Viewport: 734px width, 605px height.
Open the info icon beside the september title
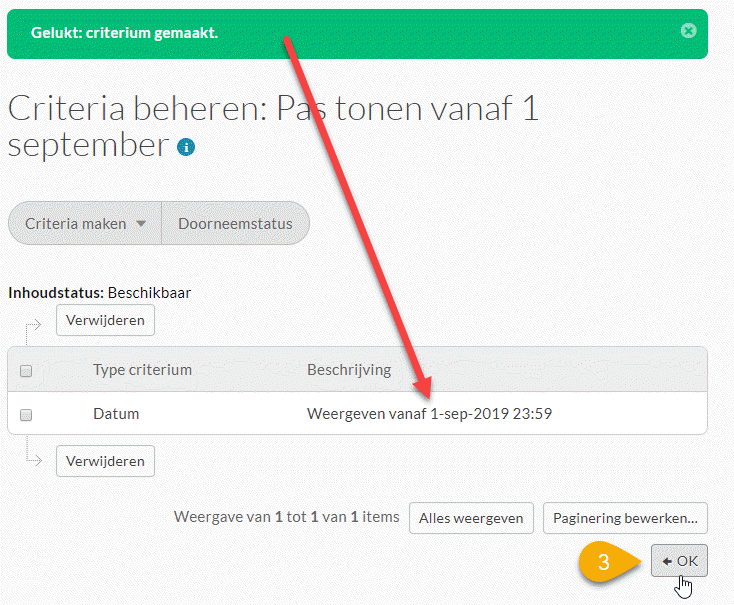(x=186, y=147)
